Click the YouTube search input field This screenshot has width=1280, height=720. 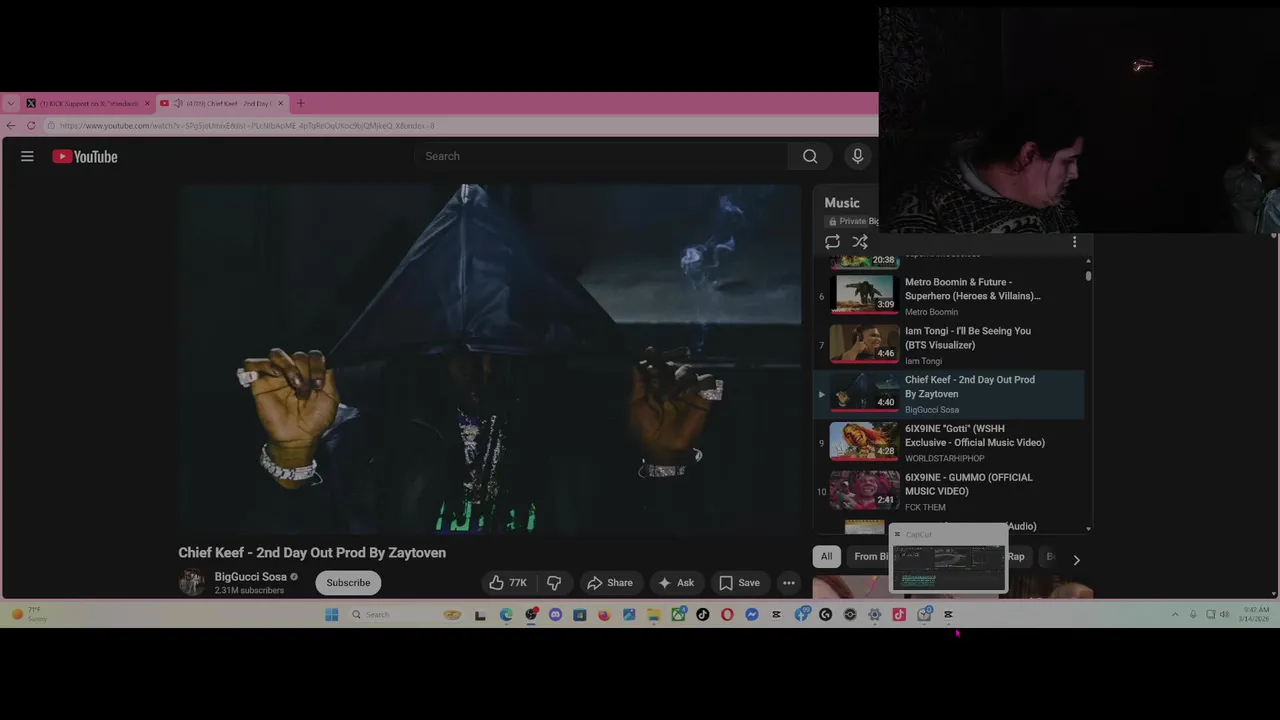click(600, 156)
